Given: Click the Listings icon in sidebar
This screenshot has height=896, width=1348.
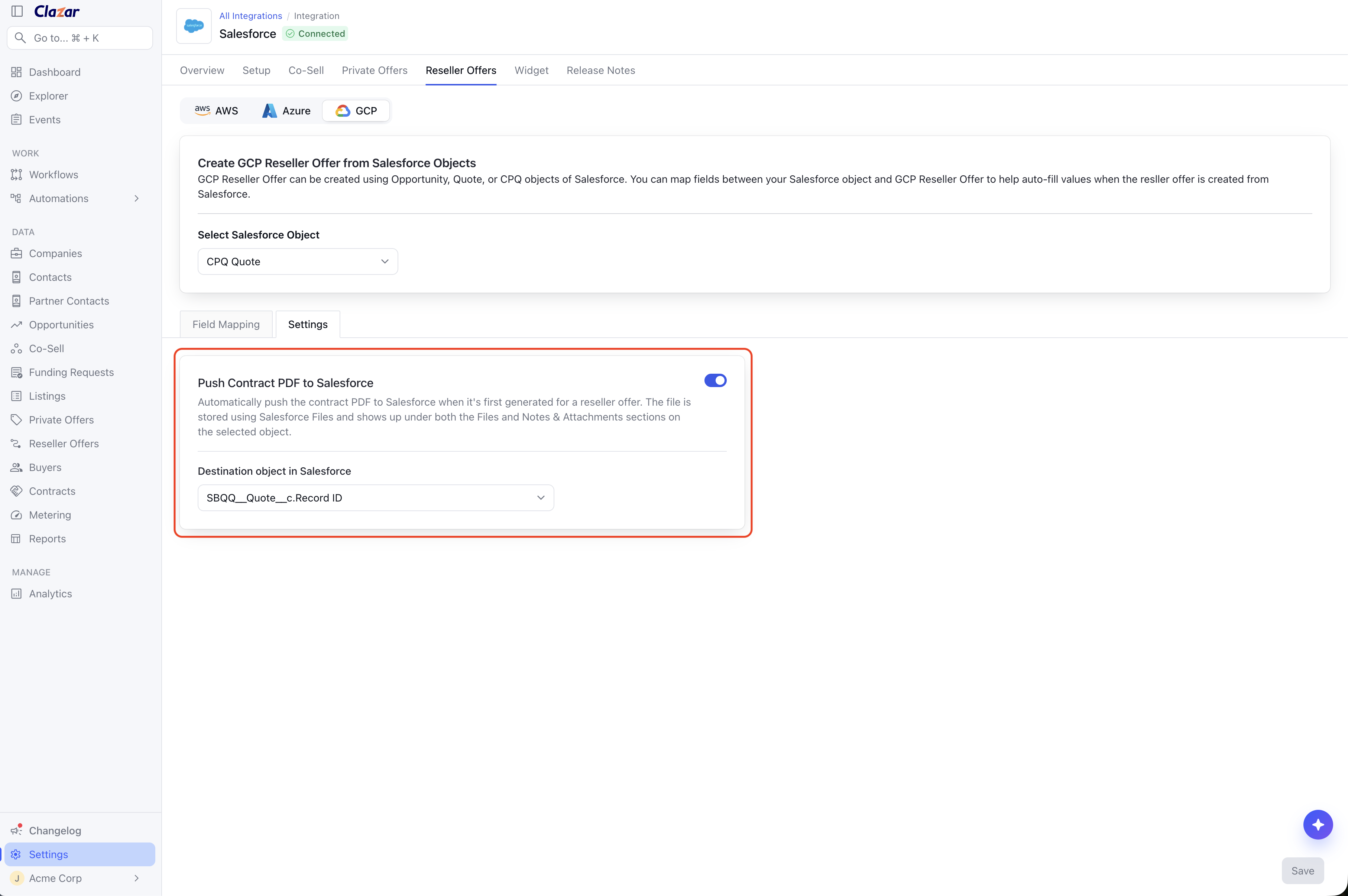Looking at the screenshot, I should 17,396.
